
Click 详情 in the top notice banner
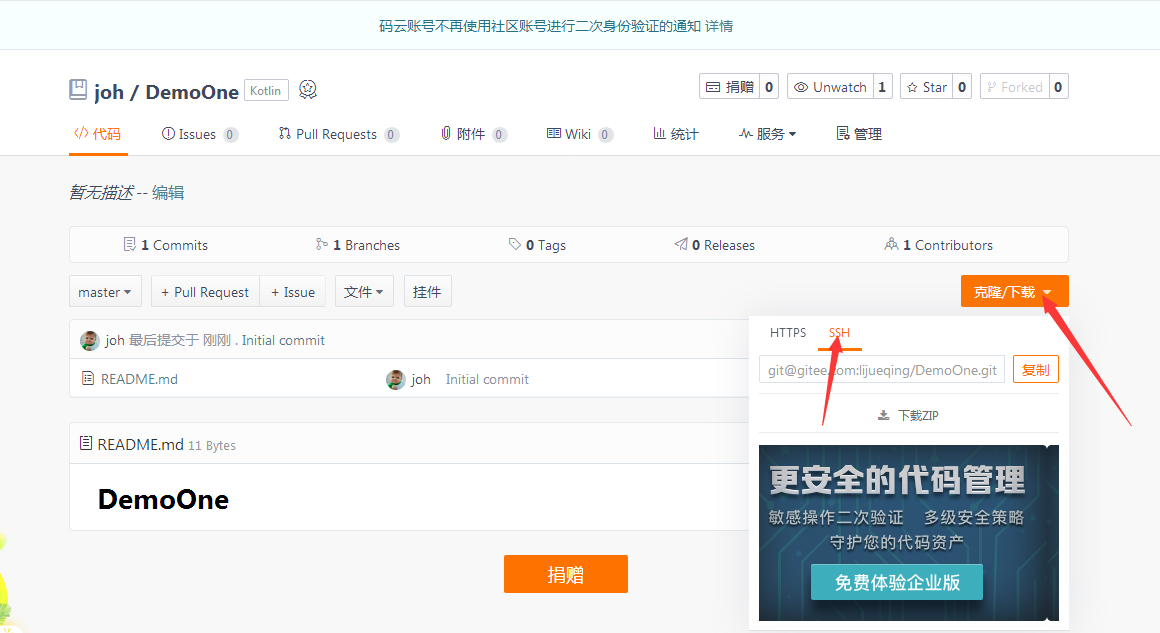pyautogui.click(x=718, y=27)
